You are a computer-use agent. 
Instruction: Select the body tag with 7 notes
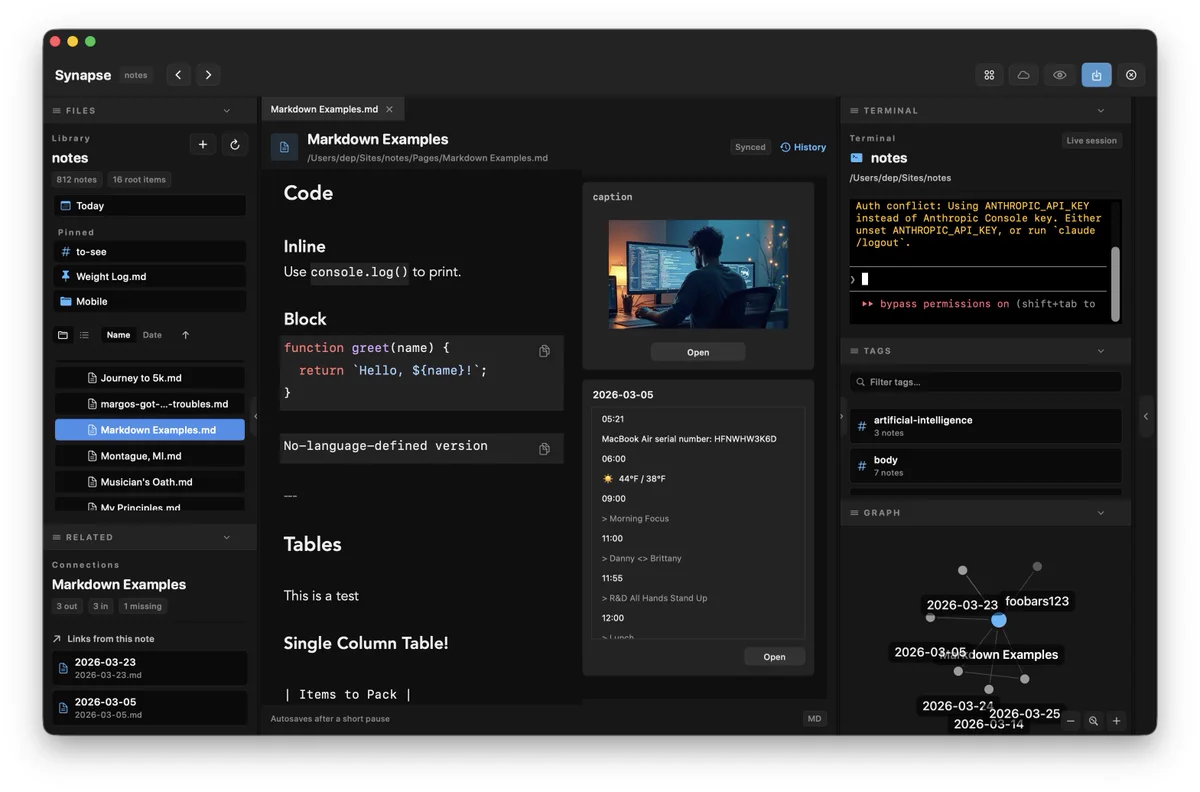tap(986, 466)
